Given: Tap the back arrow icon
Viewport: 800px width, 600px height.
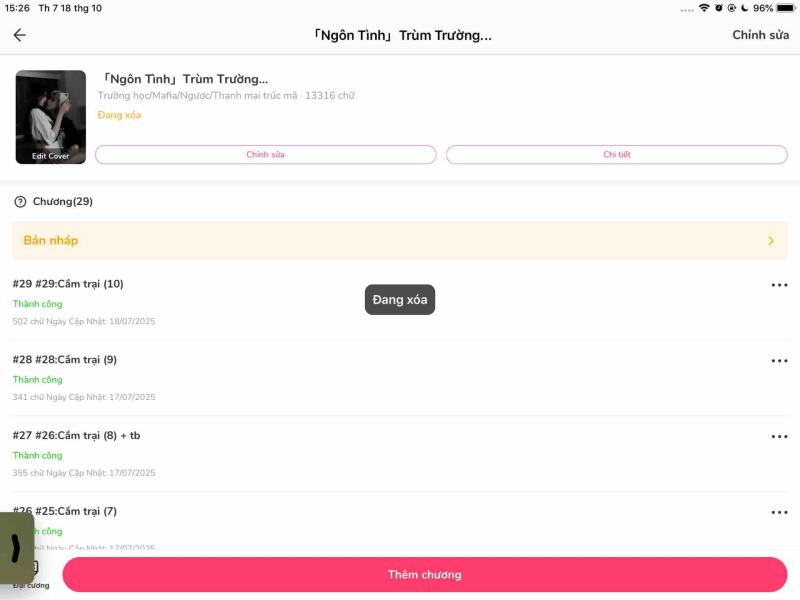Looking at the screenshot, I should 20,35.
